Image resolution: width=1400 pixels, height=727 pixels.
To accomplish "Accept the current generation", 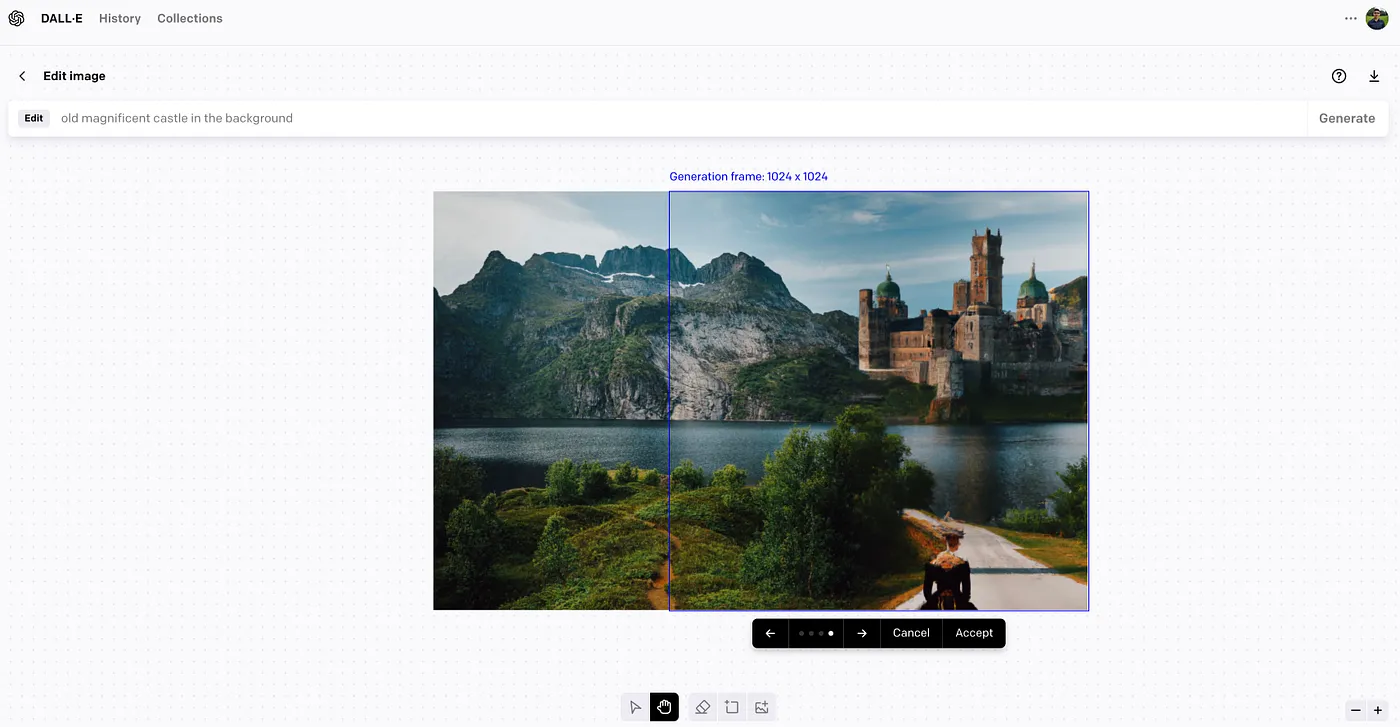I will (x=974, y=633).
